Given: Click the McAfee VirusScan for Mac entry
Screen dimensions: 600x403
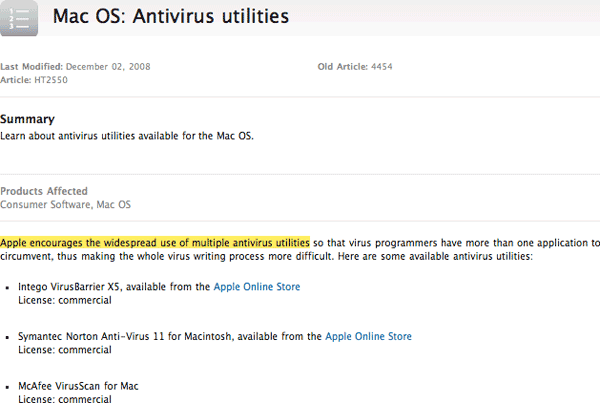Looking at the screenshot, I should [x=80, y=385].
